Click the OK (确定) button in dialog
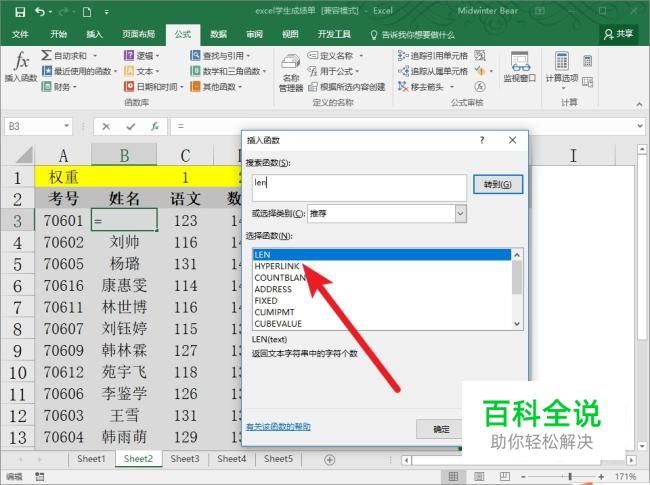Viewport: 650px width, 485px height. [441, 429]
